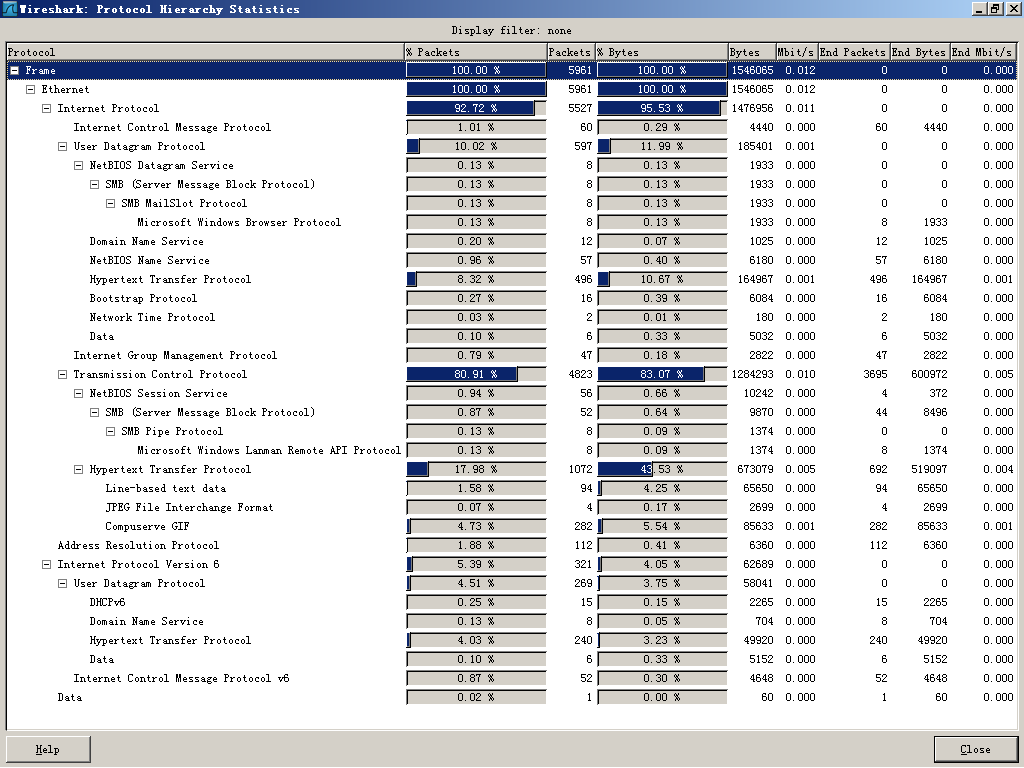This screenshot has width=1024, height=768.
Task: Collapse NetBIOS Session Service node
Action: pyautogui.click(x=78, y=393)
